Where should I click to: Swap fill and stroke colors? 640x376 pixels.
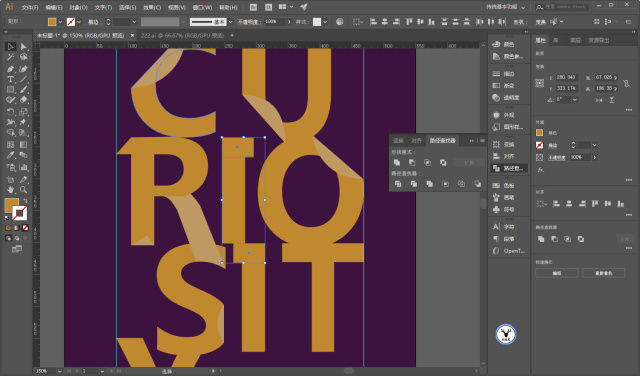pyautogui.click(x=25, y=200)
